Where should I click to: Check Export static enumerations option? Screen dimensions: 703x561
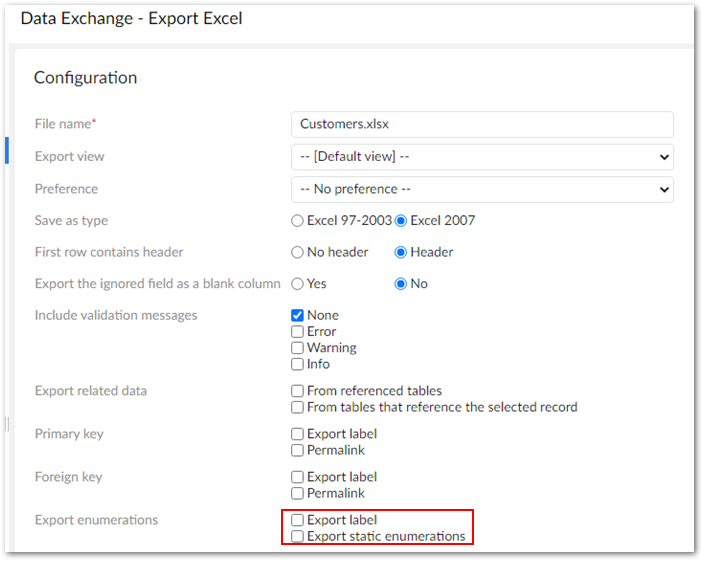click(298, 536)
